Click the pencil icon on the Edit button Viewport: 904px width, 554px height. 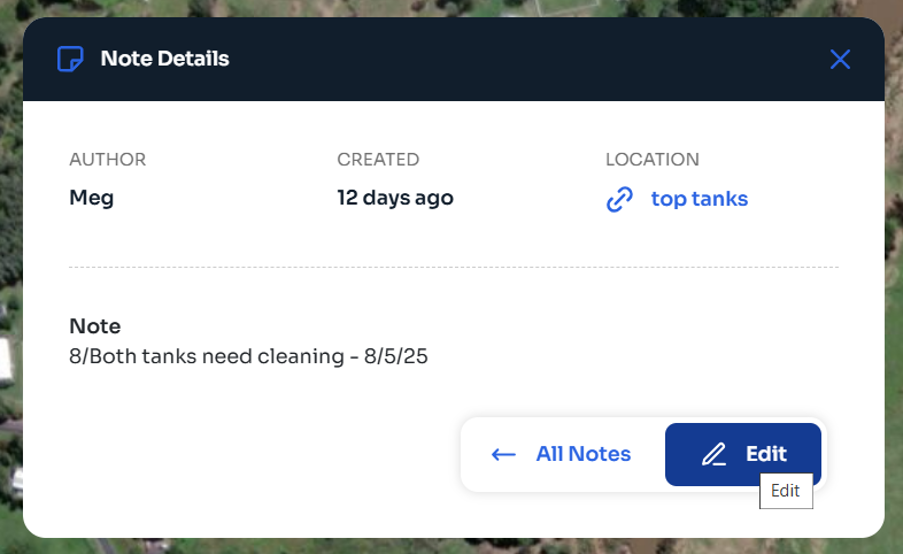click(714, 455)
